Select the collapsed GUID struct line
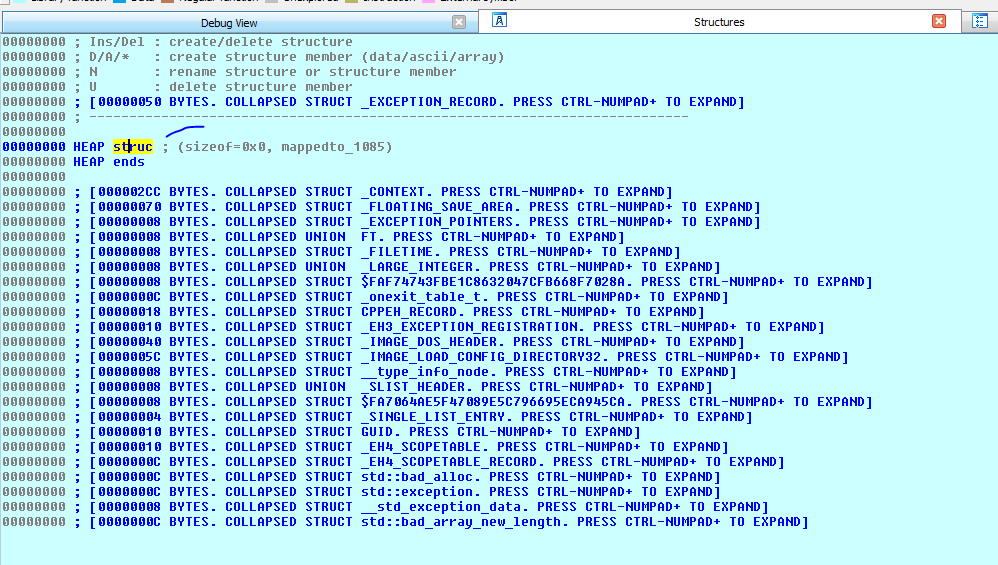This screenshot has height=565, width=998. [x=360, y=432]
